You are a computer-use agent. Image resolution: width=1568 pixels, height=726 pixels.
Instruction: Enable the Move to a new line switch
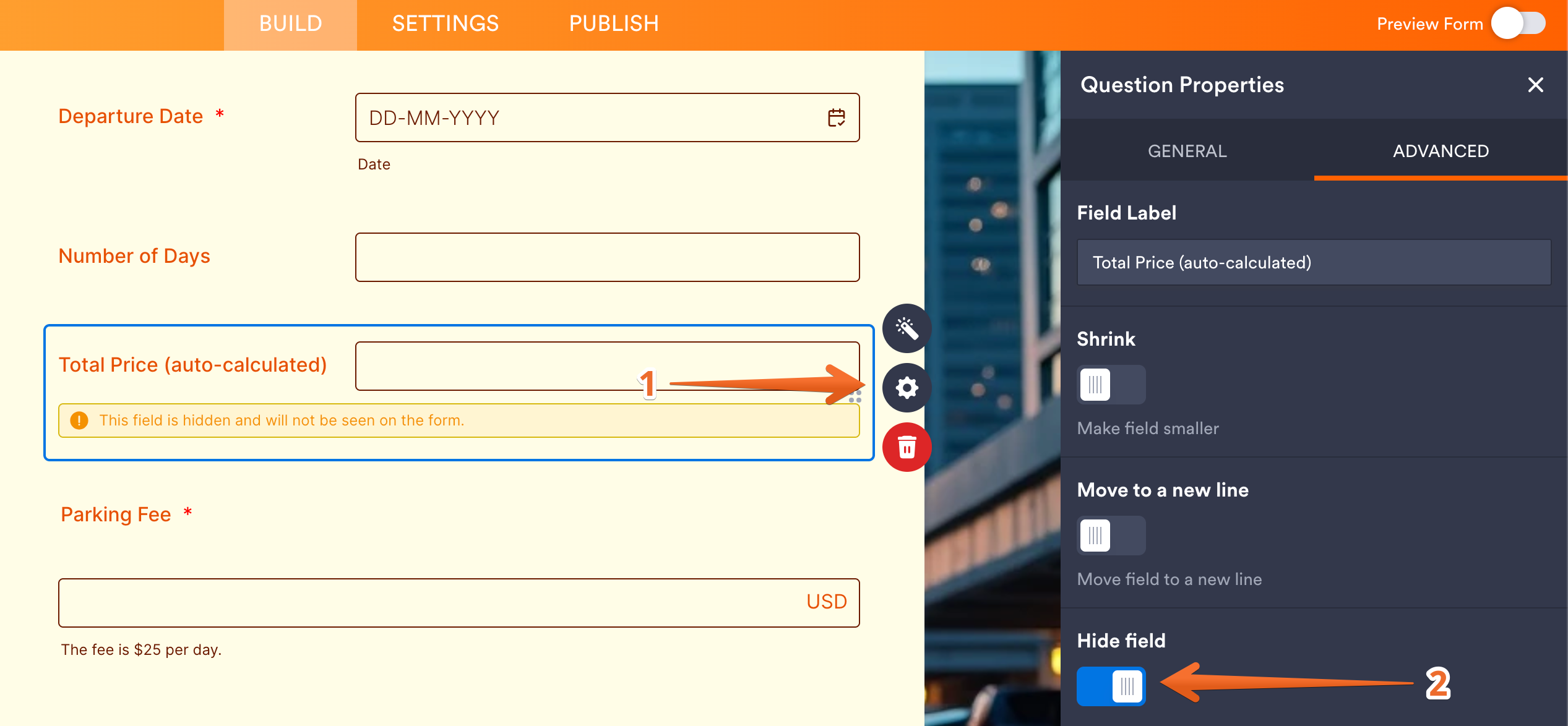point(1111,536)
